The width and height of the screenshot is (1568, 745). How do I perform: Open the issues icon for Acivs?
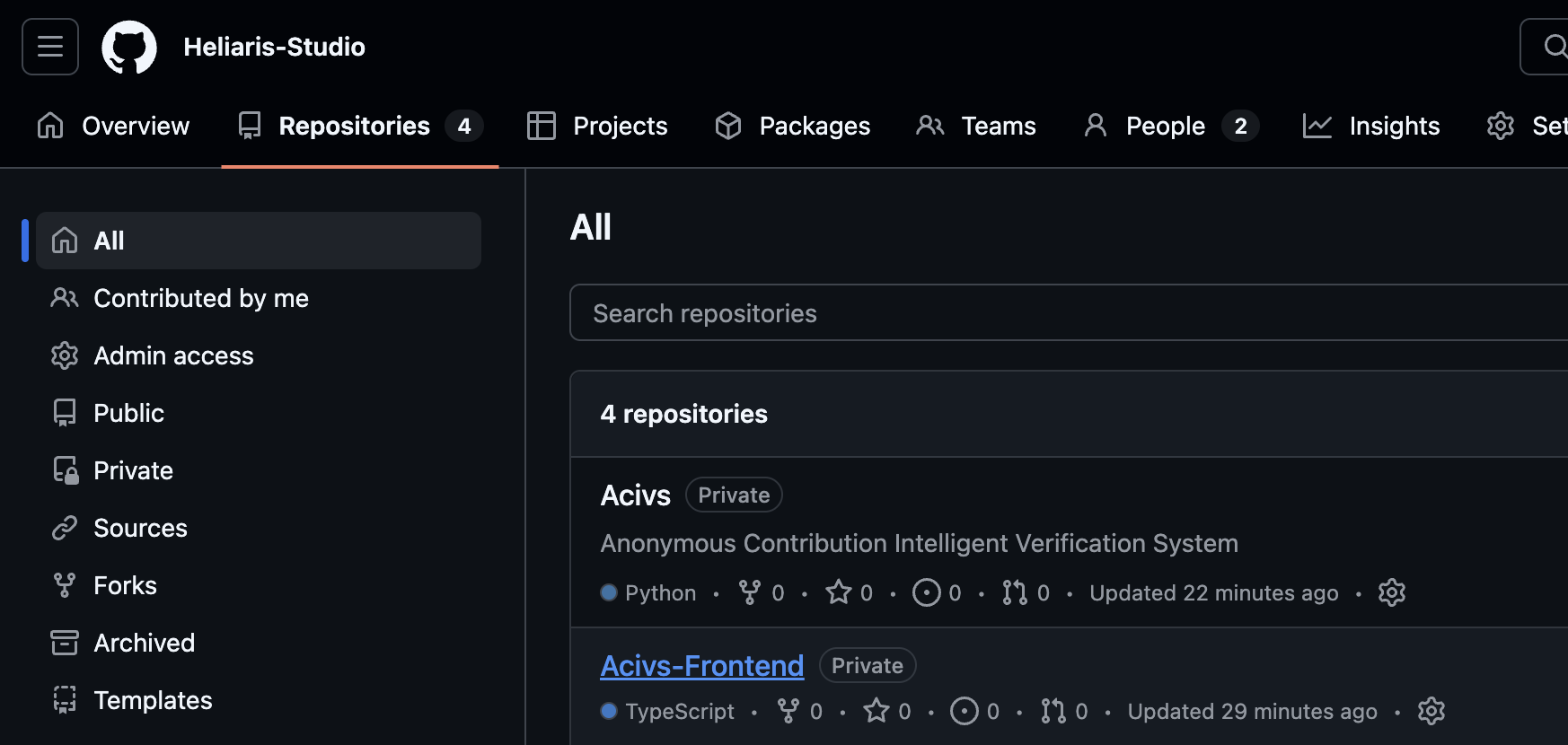pyautogui.click(x=926, y=592)
